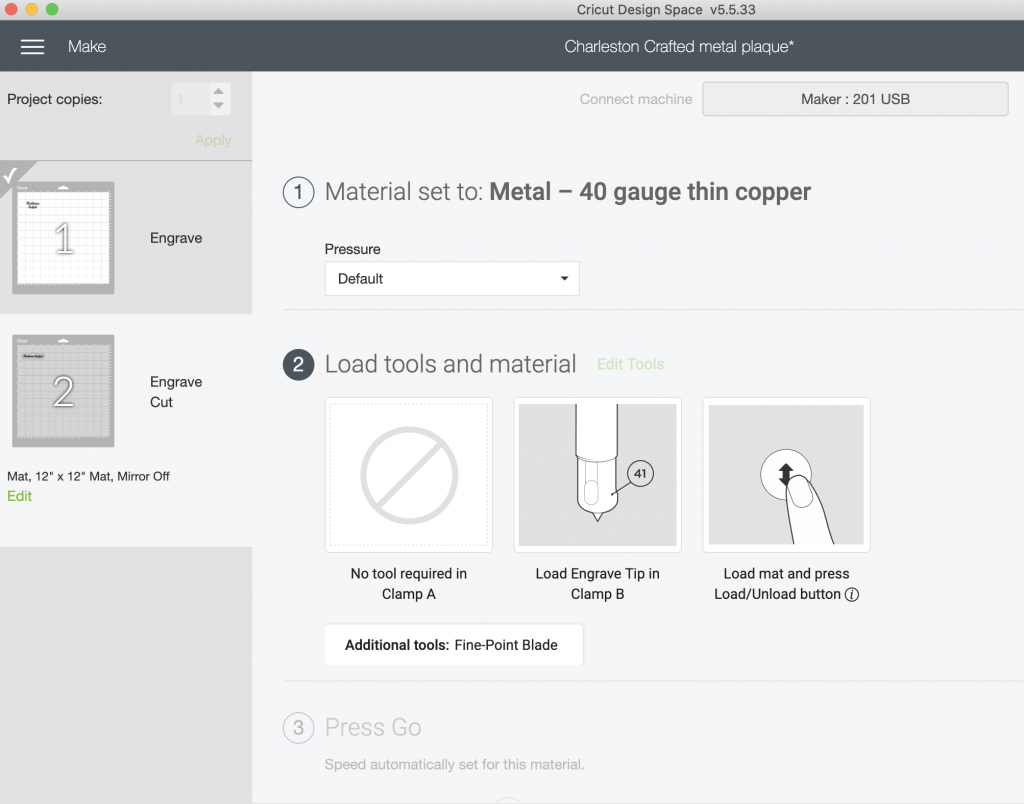Screen dimensions: 1024x804
Task: Click the Load/Unload button illustration
Action: point(786,475)
